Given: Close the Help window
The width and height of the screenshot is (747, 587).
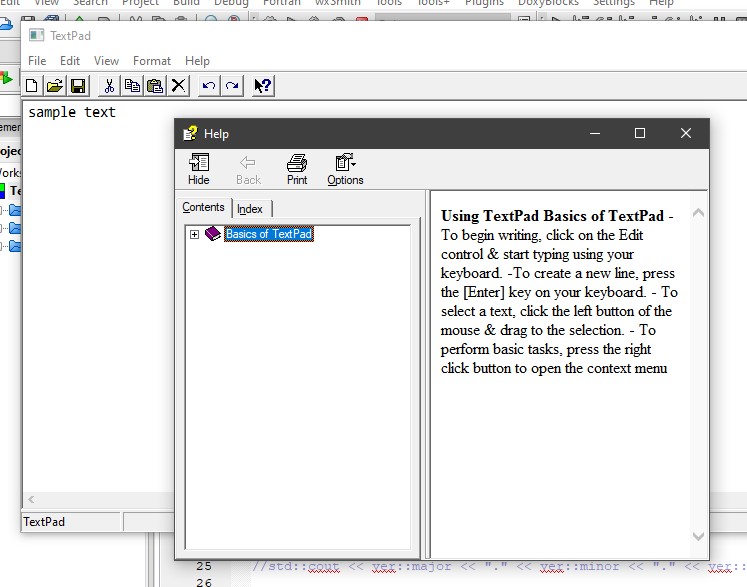Looking at the screenshot, I should (686, 133).
